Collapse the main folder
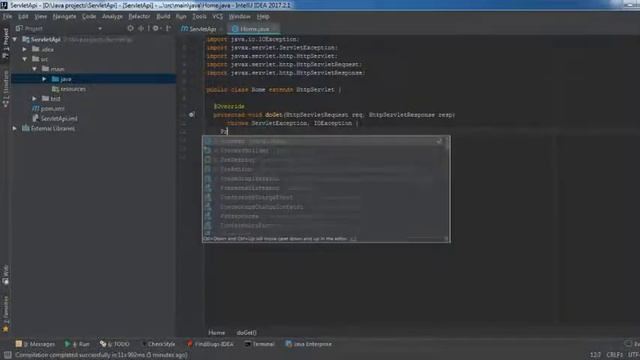 [x=34, y=69]
